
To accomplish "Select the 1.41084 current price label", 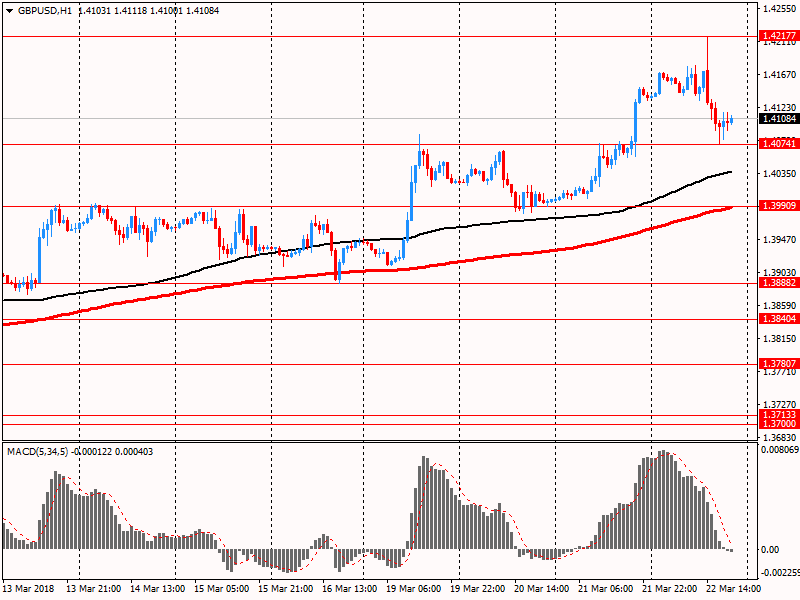I will tap(779, 118).
